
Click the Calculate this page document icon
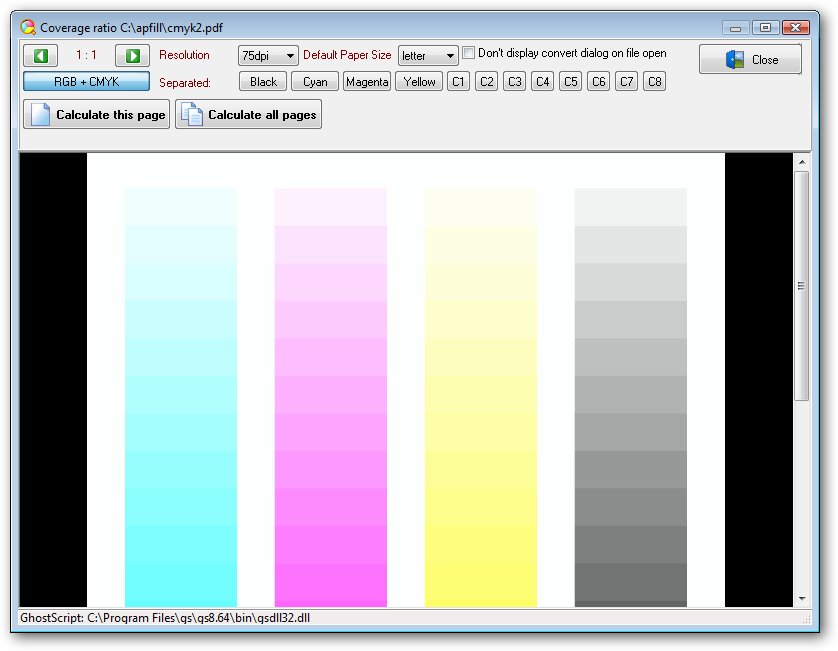point(39,114)
